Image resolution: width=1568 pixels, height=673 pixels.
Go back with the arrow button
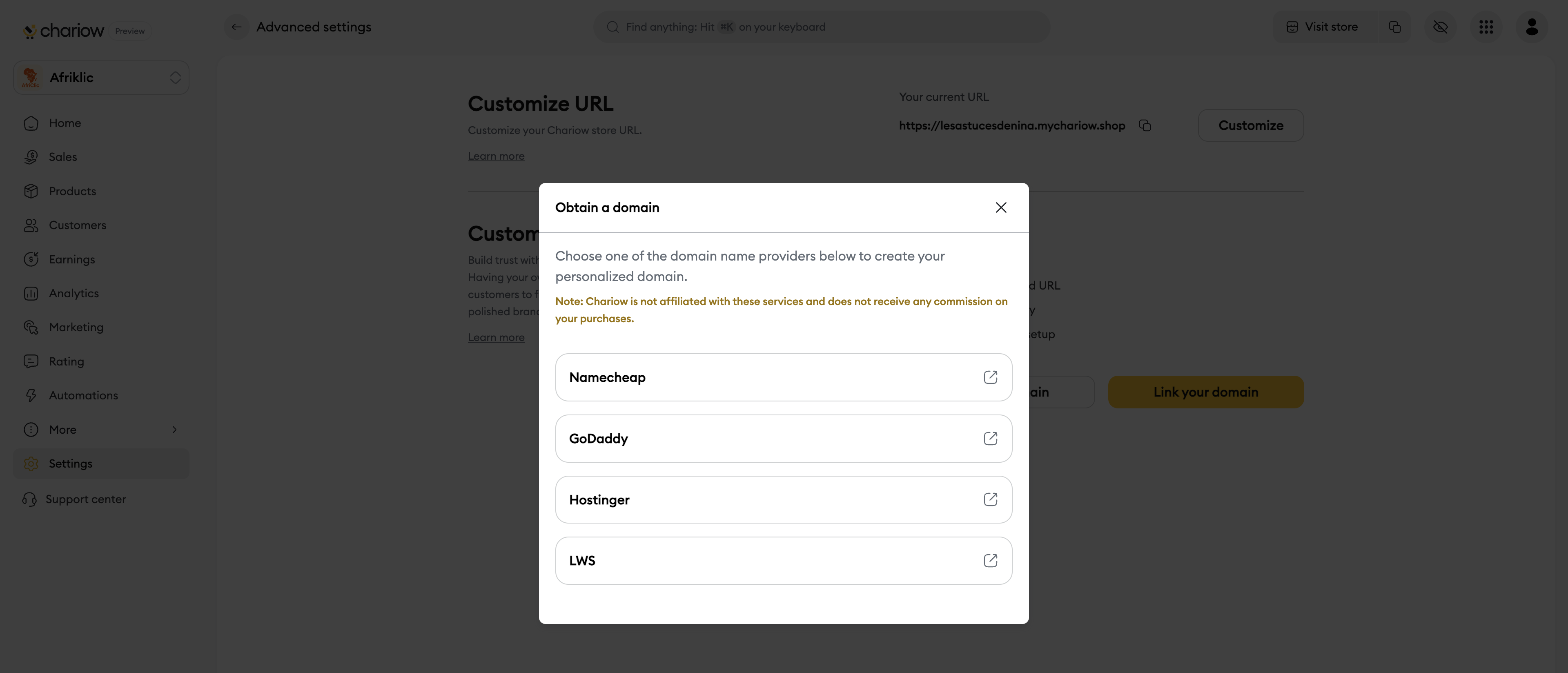click(x=237, y=27)
